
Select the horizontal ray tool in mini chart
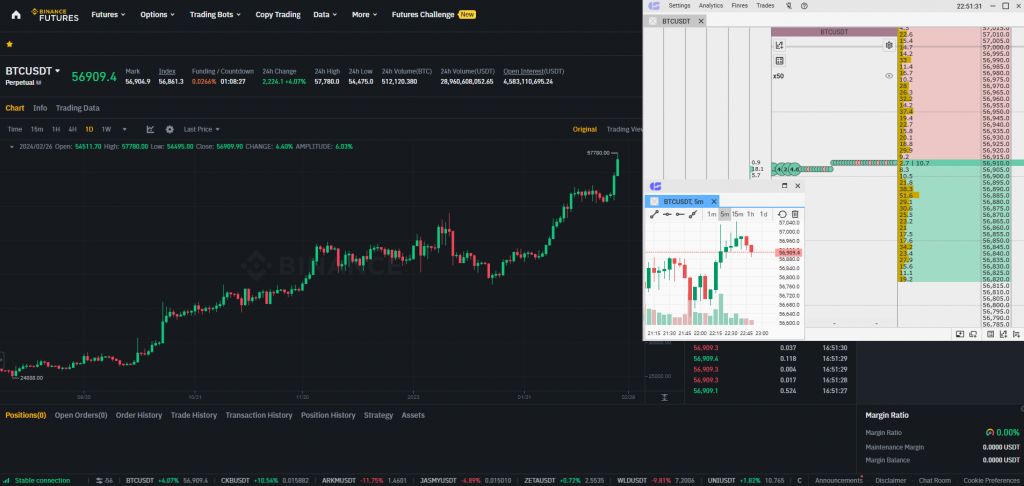[x=680, y=214]
